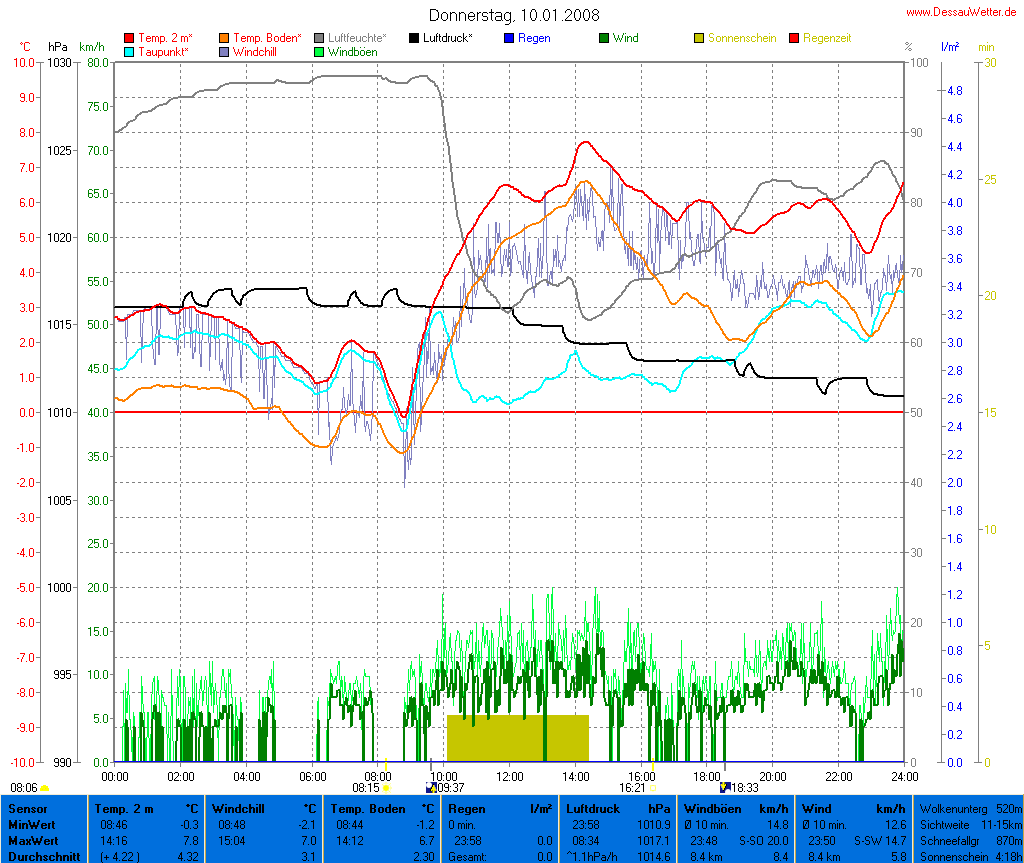
Task: Click the sun marker next to 08:15
Action: tap(386, 789)
